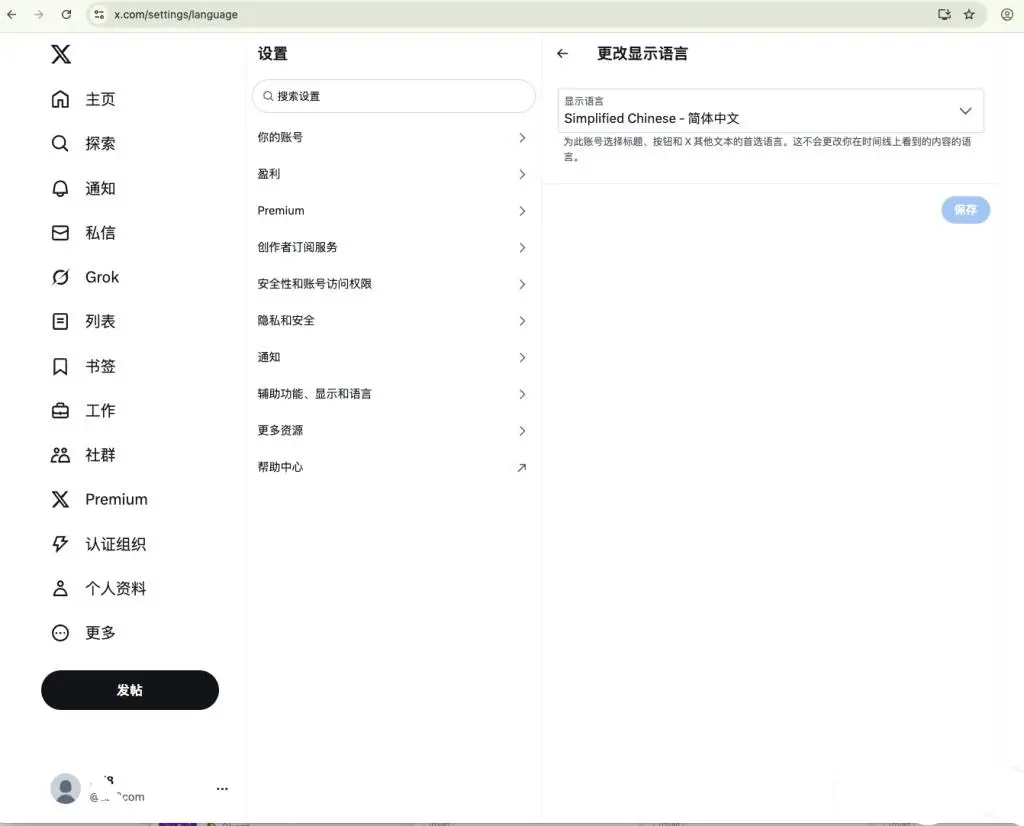This screenshot has height=826, width=1024.
Task: Click the bell icon for 通知
Action: [61, 188]
